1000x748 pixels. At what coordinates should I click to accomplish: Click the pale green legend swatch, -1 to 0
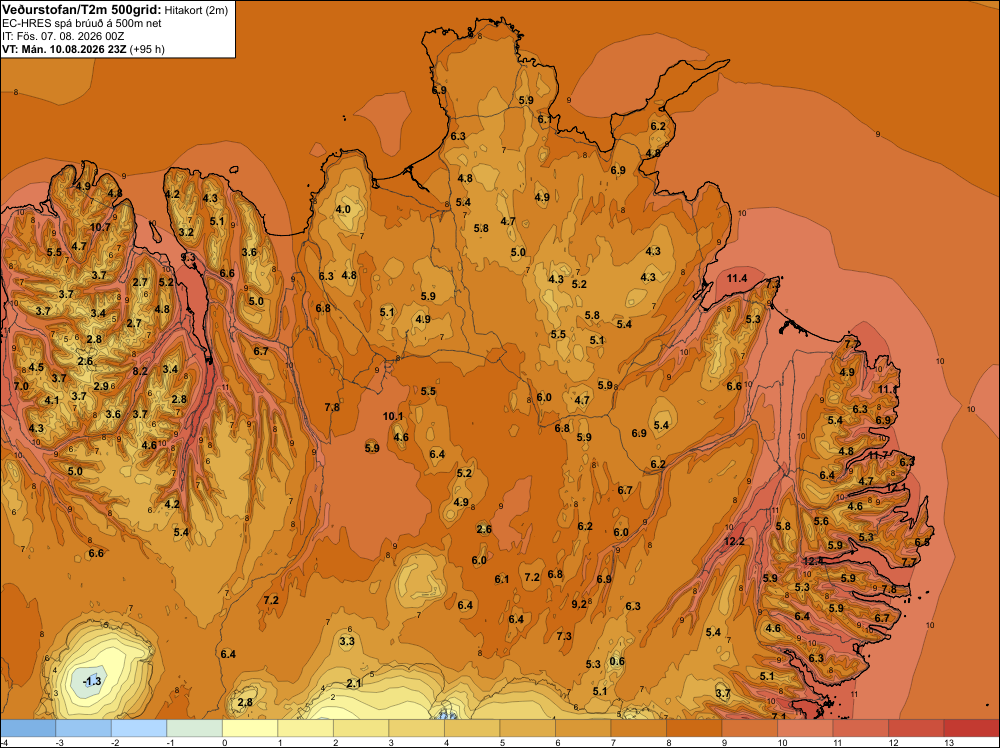[195, 728]
